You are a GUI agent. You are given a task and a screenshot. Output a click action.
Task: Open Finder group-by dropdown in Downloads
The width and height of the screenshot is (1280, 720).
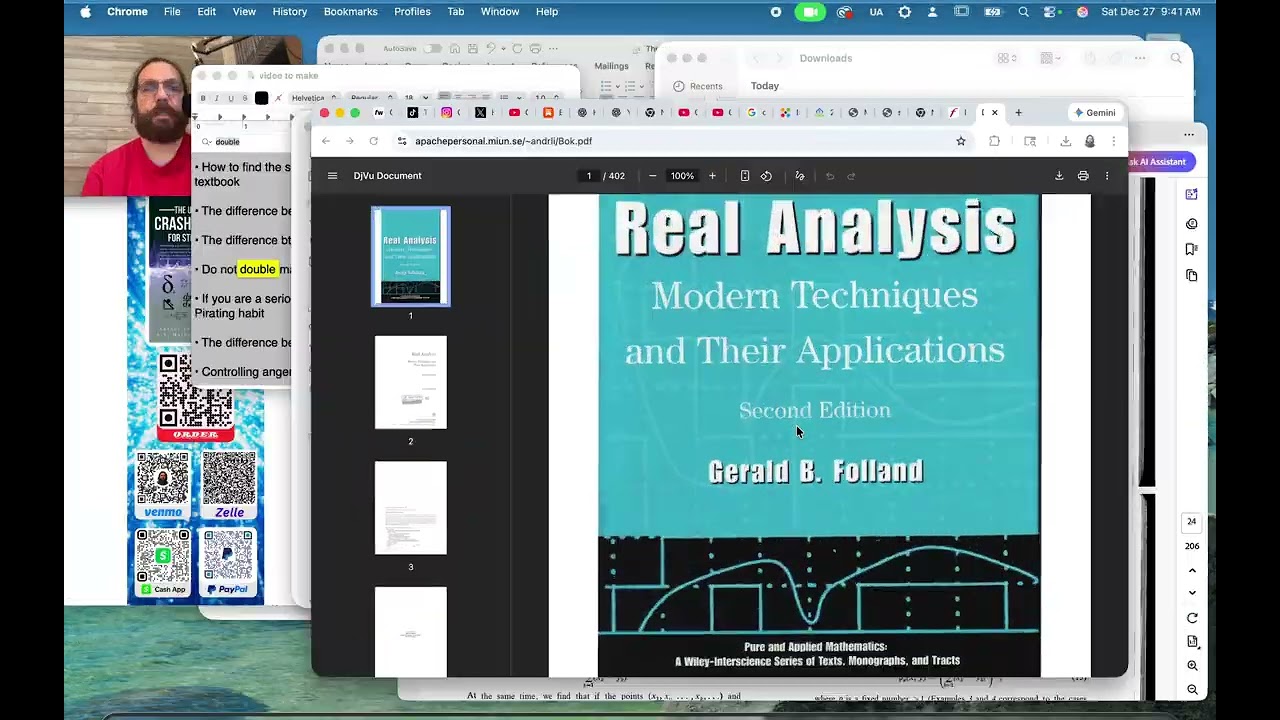[x=1049, y=58]
